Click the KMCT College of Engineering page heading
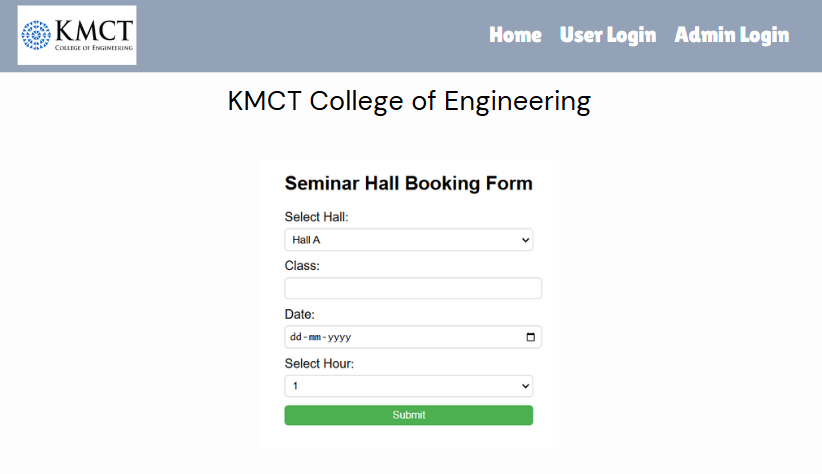The width and height of the screenshot is (822, 474). coord(409,101)
